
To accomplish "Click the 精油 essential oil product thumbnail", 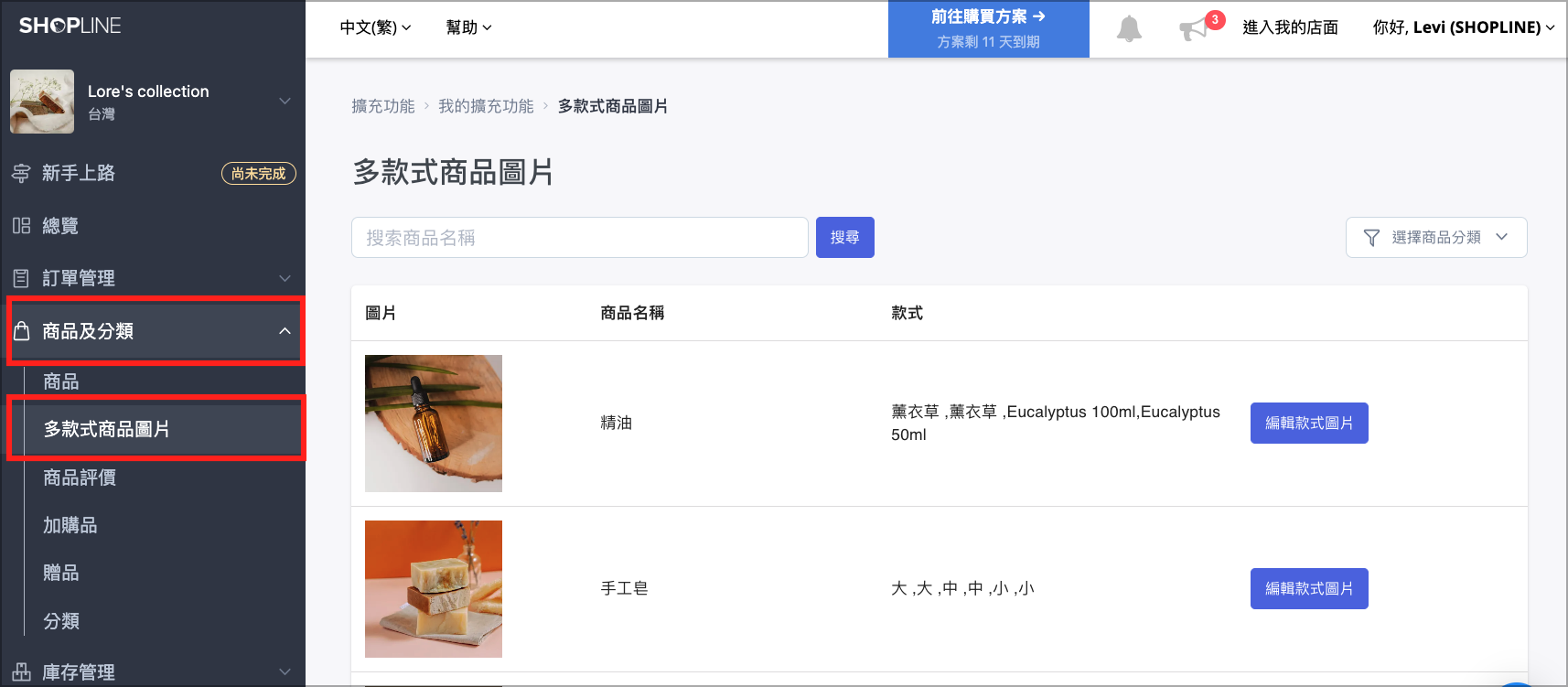I will [x=434, y=424].
